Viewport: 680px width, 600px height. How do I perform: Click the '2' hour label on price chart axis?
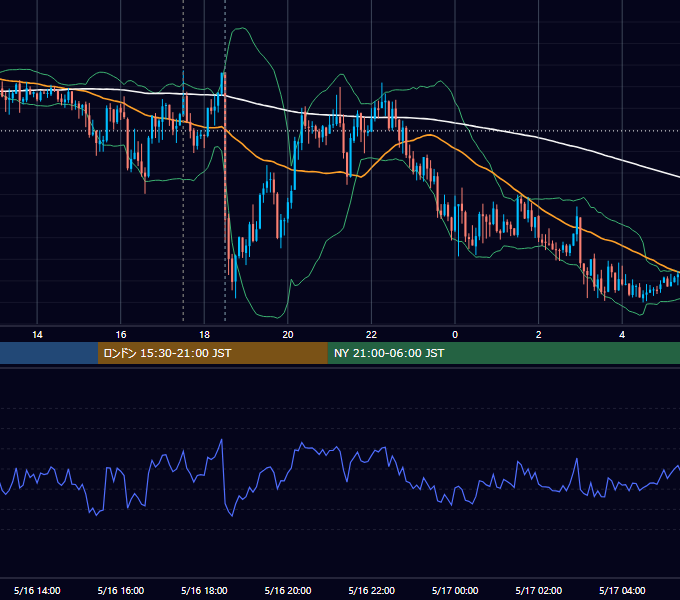(539, 335)
